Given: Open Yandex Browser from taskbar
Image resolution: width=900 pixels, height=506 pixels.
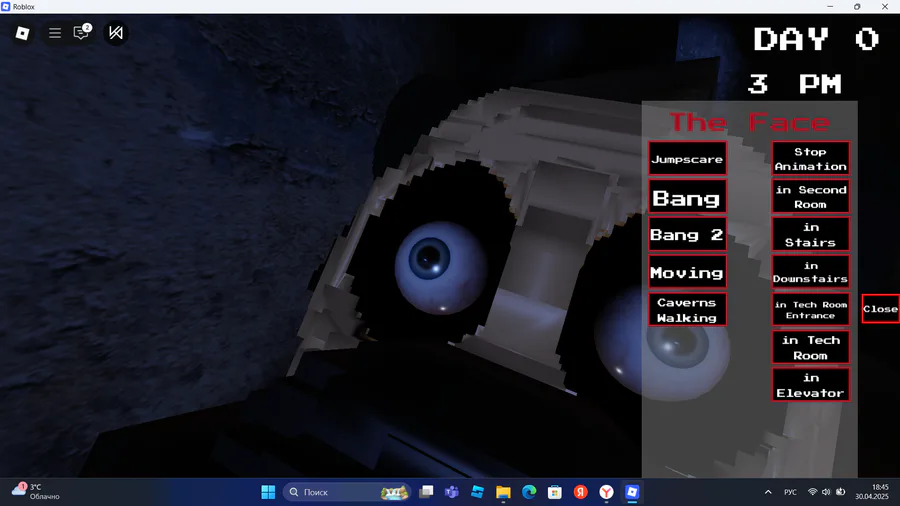Looking at the screenshot, I should [x=607, y=492].
